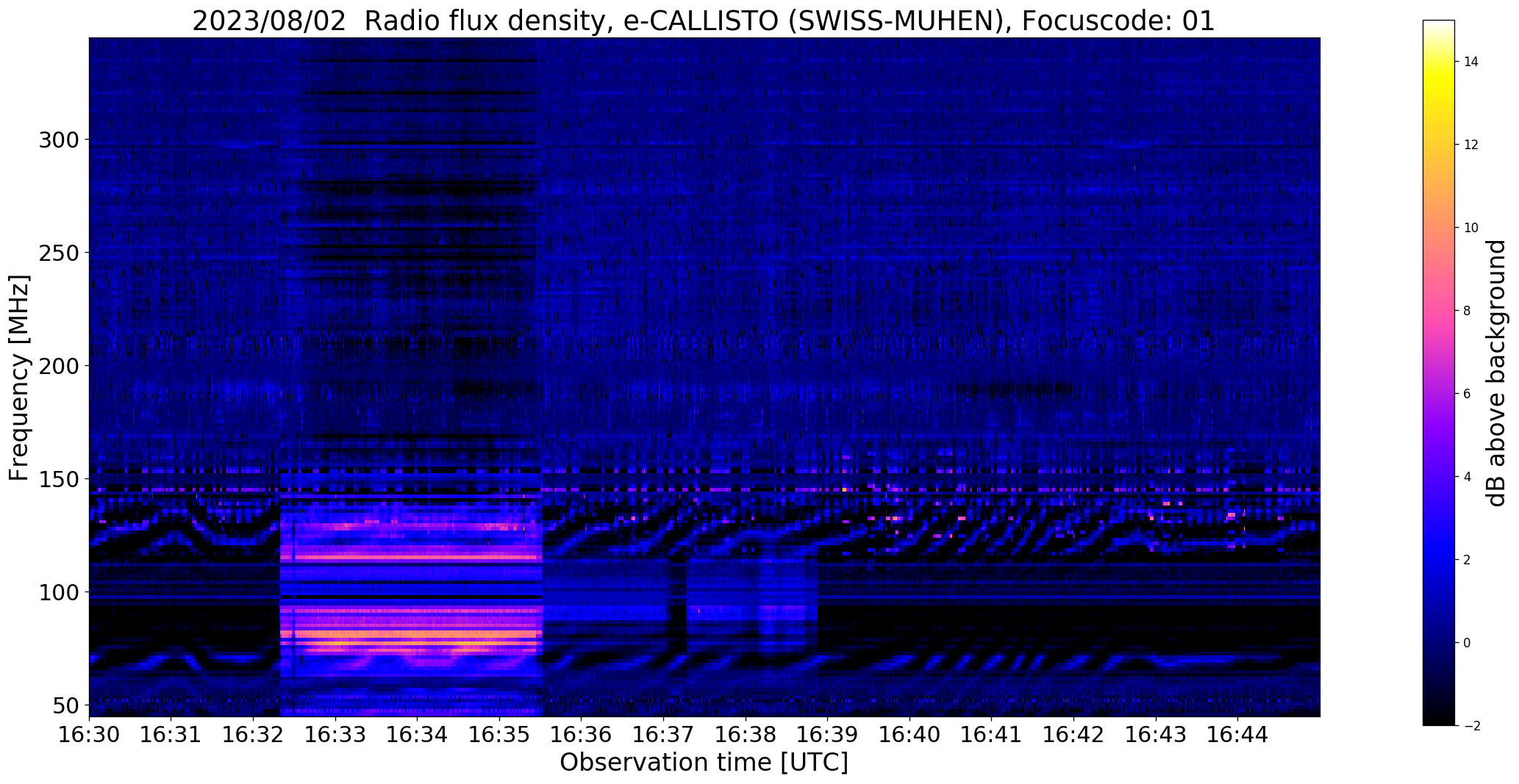The image size is (1519, 784).
Task: Click the 150 MHz frequency tick label
Action: pyautogui.click(x=58, y=479)
